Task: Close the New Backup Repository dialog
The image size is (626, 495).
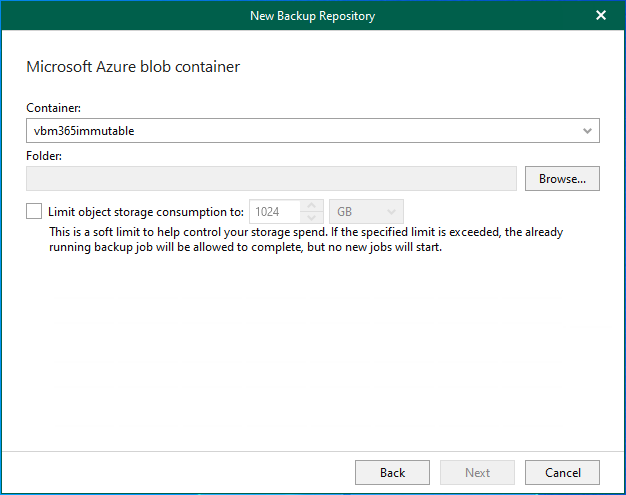Action: pyautogui.click(x=600, y=15)
